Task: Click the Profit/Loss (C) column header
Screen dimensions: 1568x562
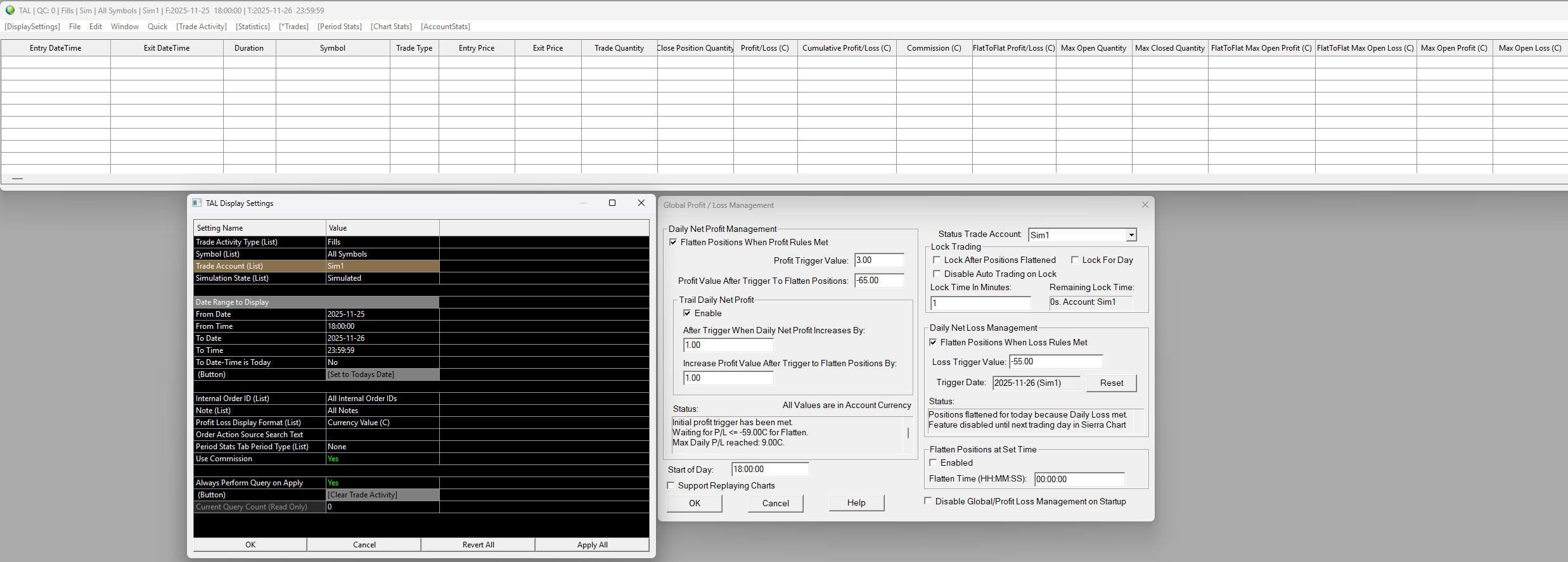Action: click(x=764, y=48)
